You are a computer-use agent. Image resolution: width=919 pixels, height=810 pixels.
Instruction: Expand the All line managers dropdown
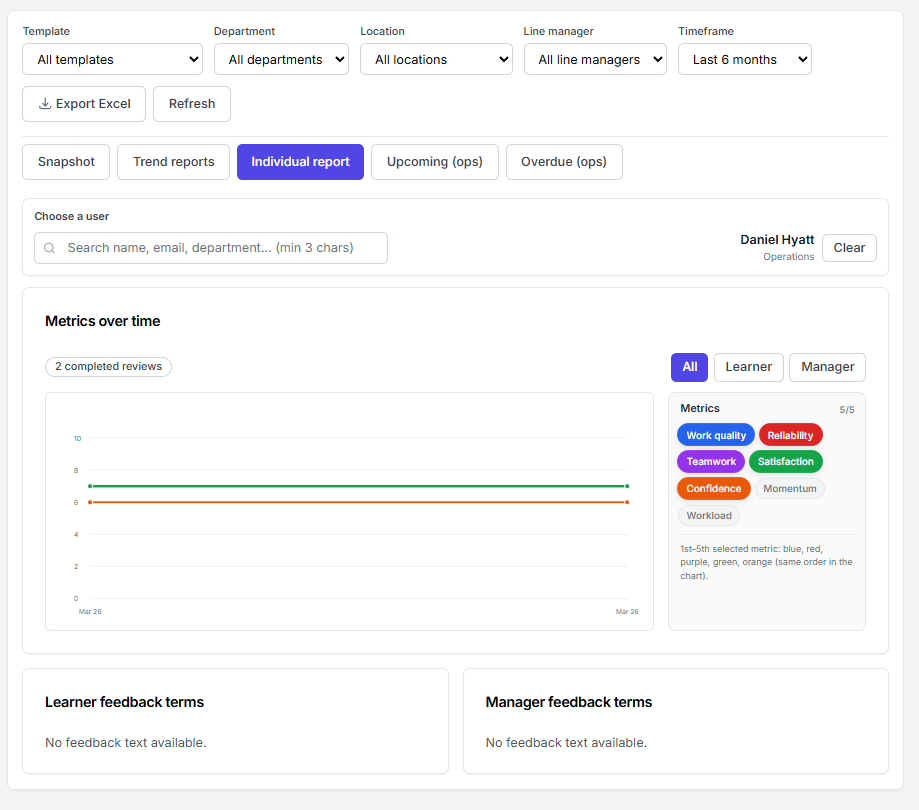point(595,59)
